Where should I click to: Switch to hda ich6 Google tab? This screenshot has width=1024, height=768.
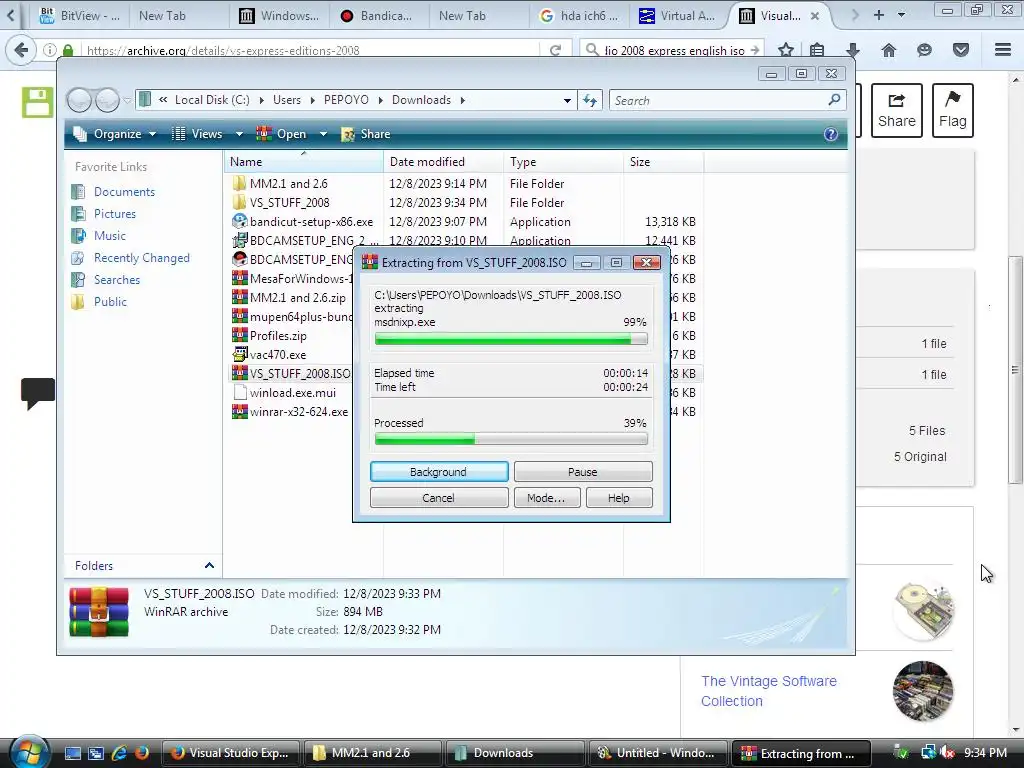pyautogui.click(x=579, y=16)
